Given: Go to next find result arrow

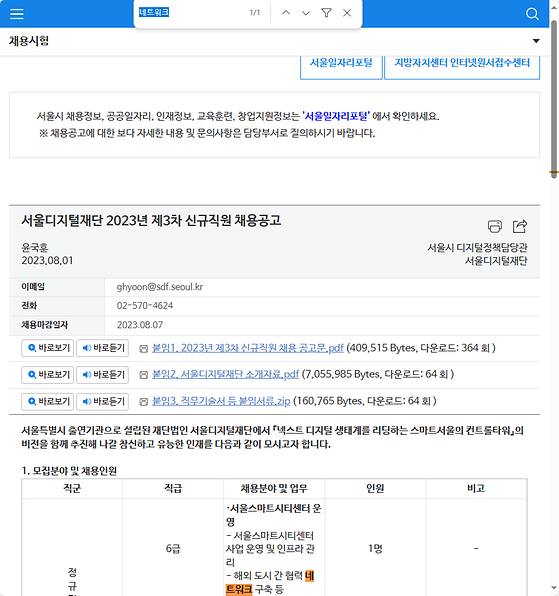Looking at the screenshot, I should [x=306, y=13].
